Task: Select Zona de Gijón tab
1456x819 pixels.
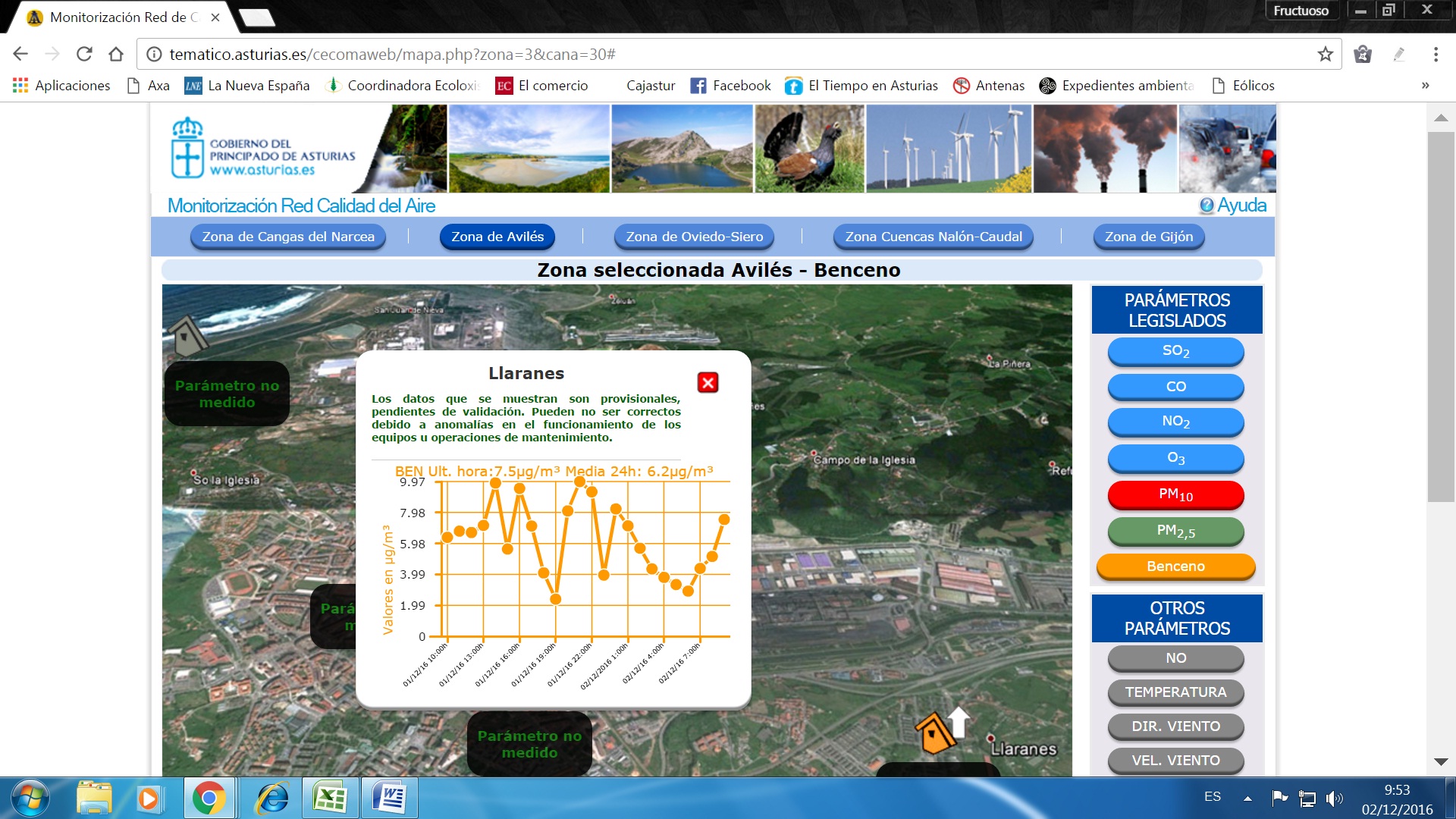Action: pos(1148,237)
